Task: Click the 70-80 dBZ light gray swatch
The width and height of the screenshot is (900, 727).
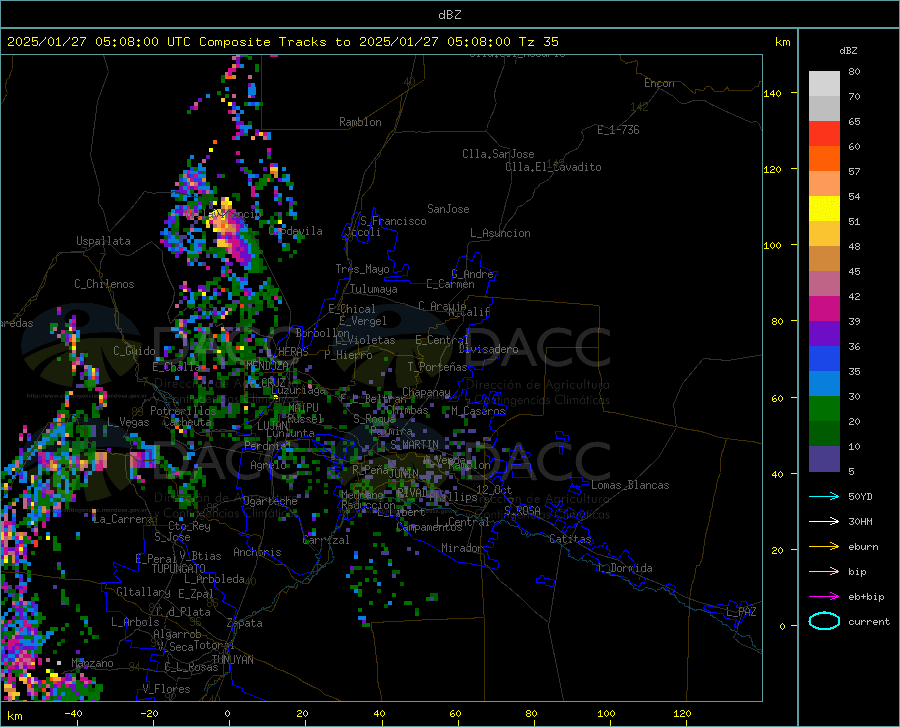Action: [824, 84]
